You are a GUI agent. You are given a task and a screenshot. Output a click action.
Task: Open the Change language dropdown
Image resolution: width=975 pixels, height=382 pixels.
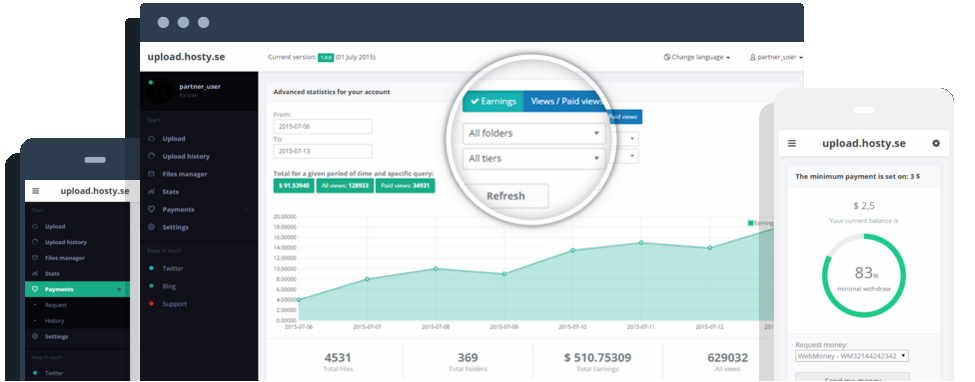pos(696,57)
